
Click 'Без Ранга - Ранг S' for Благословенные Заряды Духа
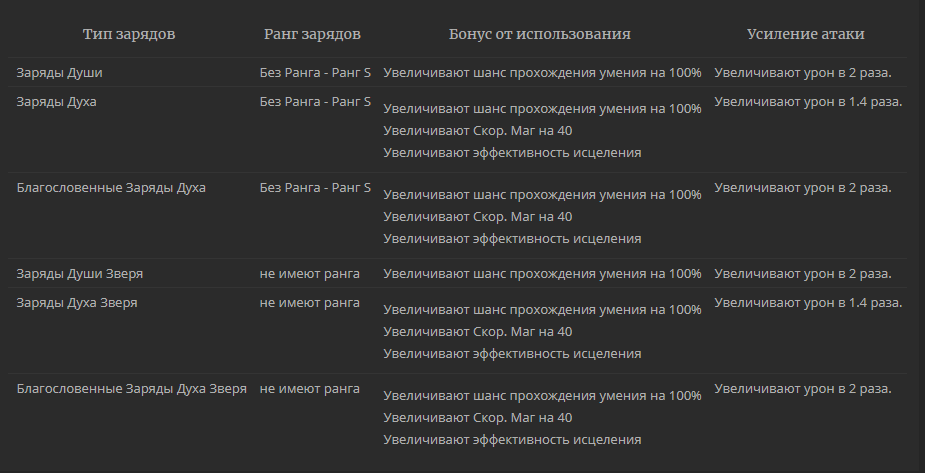315,188
